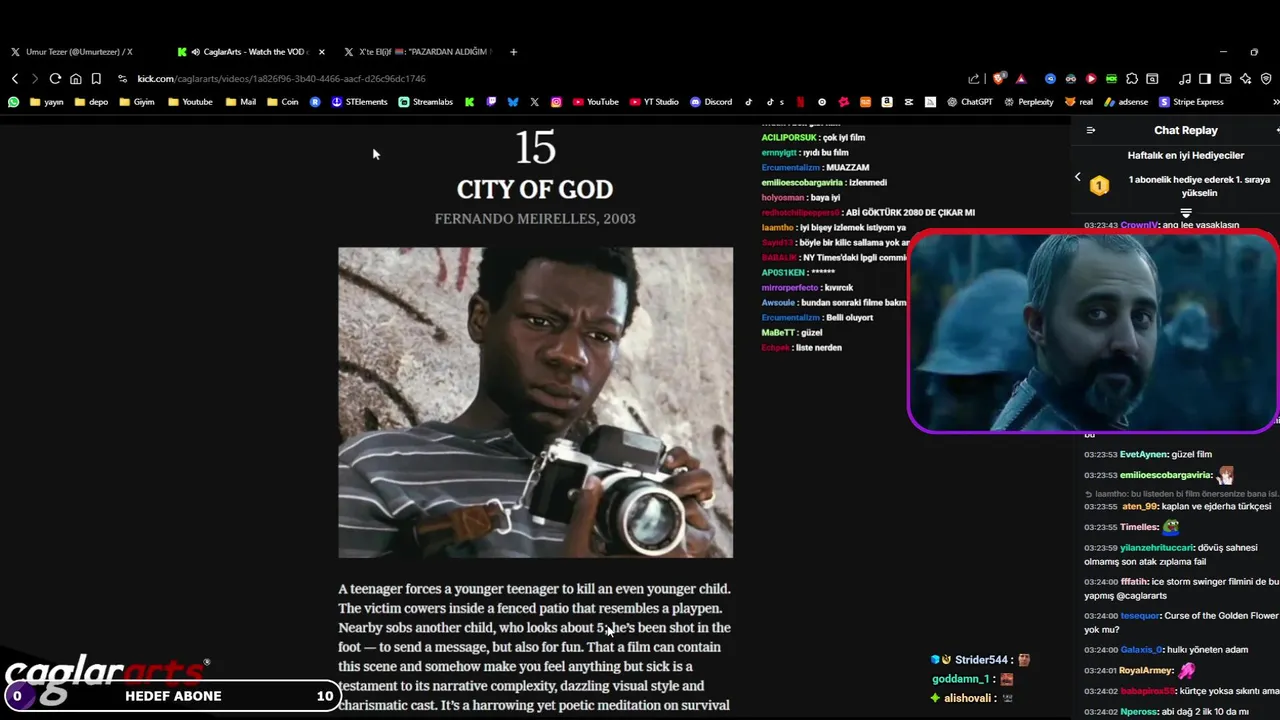Open the ChatGPT bookmark
Image resolution: width=1280 pixels, height=720 pixels.
(969, 102)
